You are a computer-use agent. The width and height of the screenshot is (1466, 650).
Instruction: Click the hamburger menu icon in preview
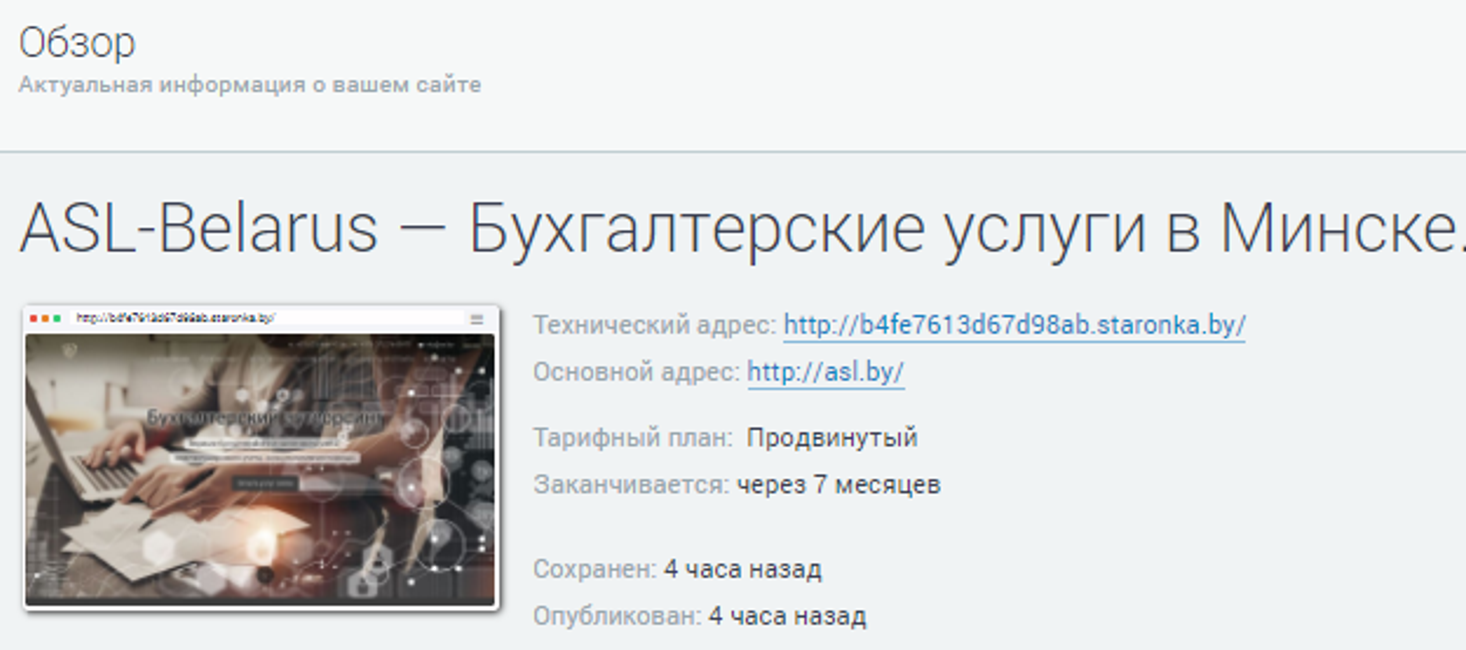[477, 319]
